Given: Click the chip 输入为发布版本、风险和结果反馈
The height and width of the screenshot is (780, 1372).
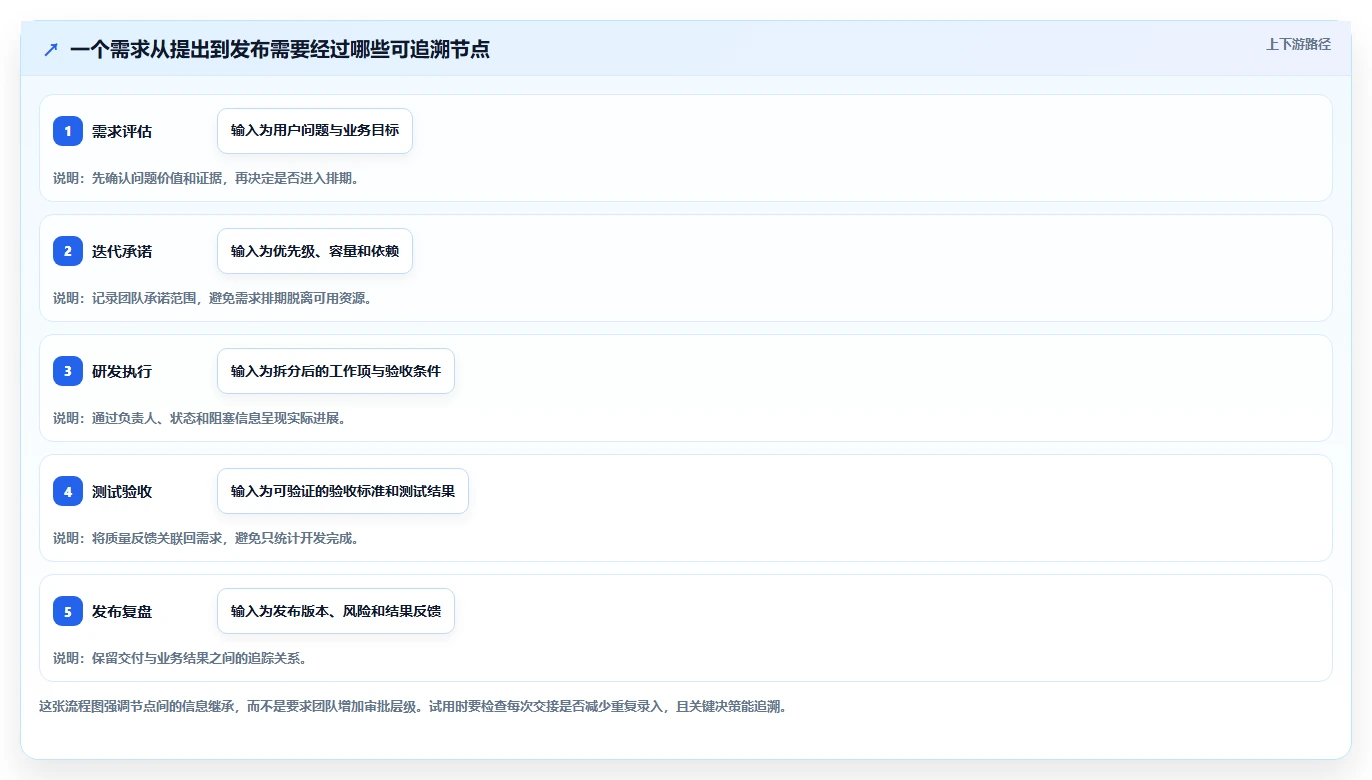Looking at the screenshot, I should click(336, 611).
